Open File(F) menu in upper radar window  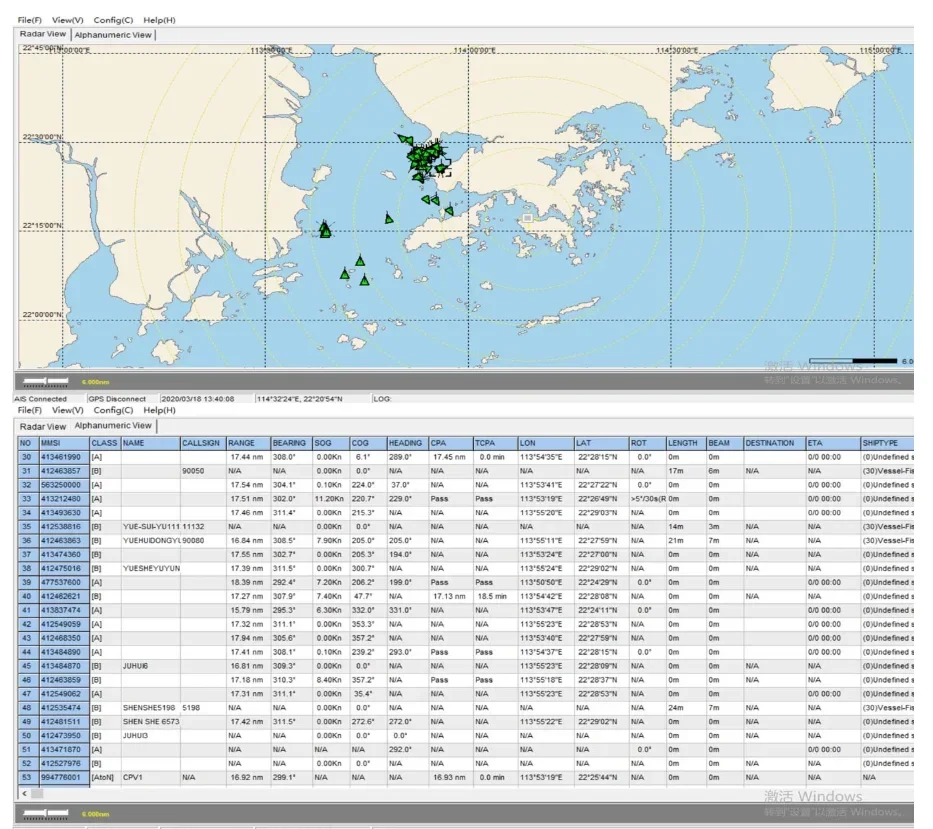pyautogui.click(x=29, y=20)
